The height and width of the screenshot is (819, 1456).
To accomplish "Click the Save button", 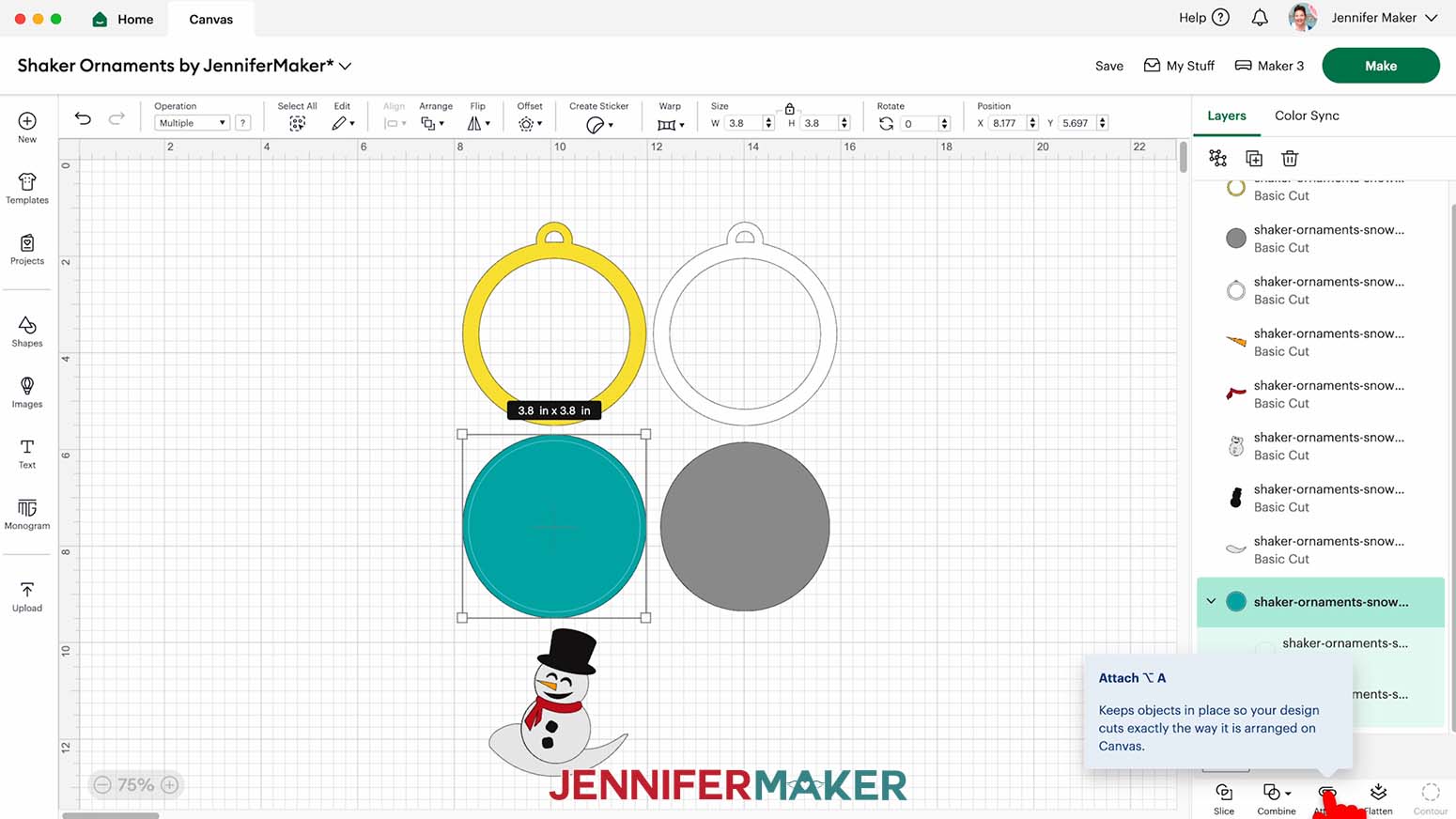I will 1109,66.
